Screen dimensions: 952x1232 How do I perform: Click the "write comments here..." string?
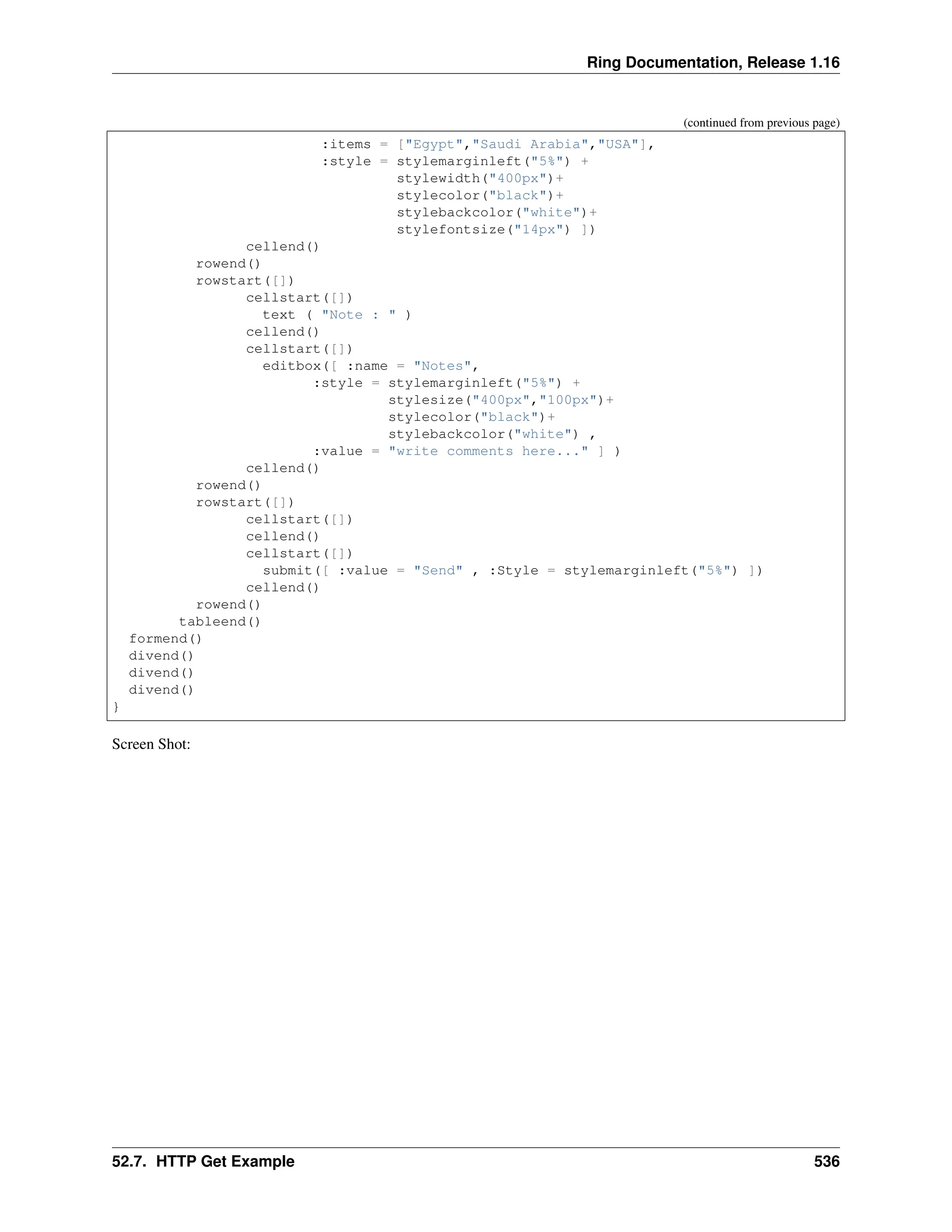pos(488,451)
